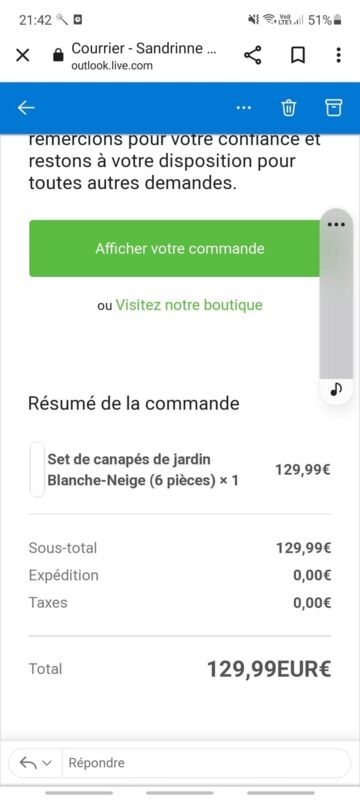
Task: Open floating panel three-dot options
Action: click(x=337, y=224)
